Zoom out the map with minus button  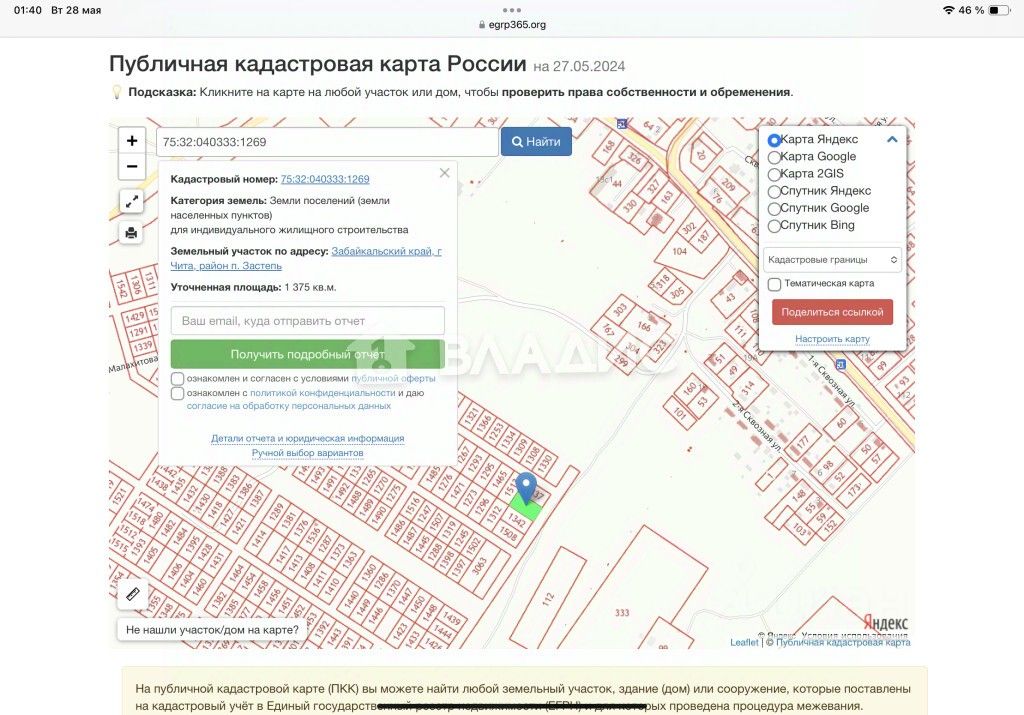click(x=131, y=167)
